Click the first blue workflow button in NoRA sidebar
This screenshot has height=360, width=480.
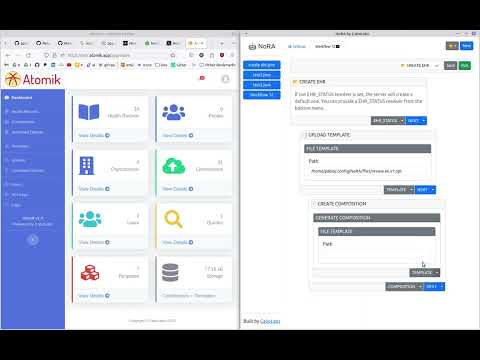[x=262, y=65]
